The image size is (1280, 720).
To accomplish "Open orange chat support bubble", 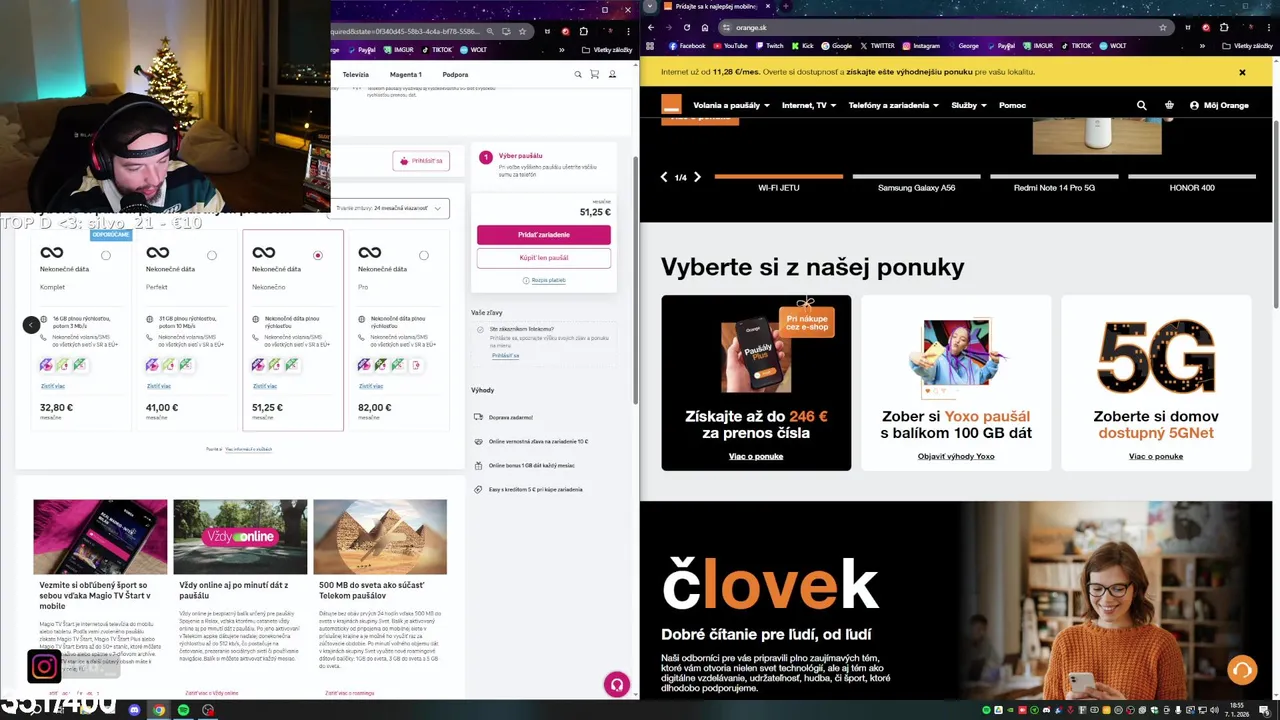I will pos(1242,669).
